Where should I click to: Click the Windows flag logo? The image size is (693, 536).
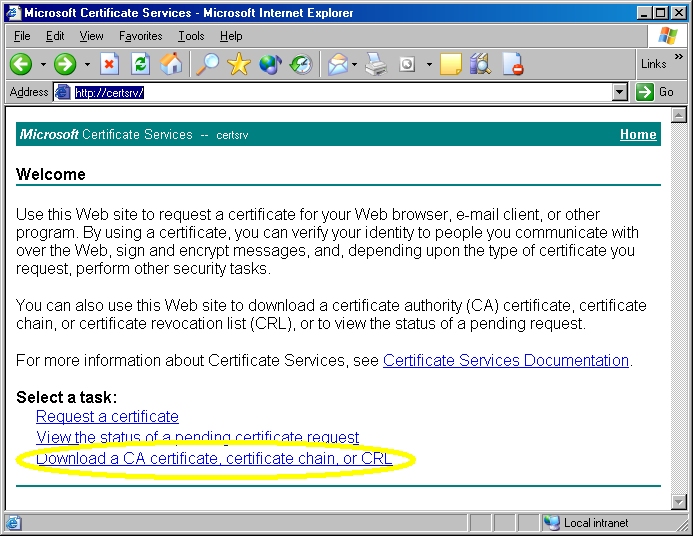667,36
